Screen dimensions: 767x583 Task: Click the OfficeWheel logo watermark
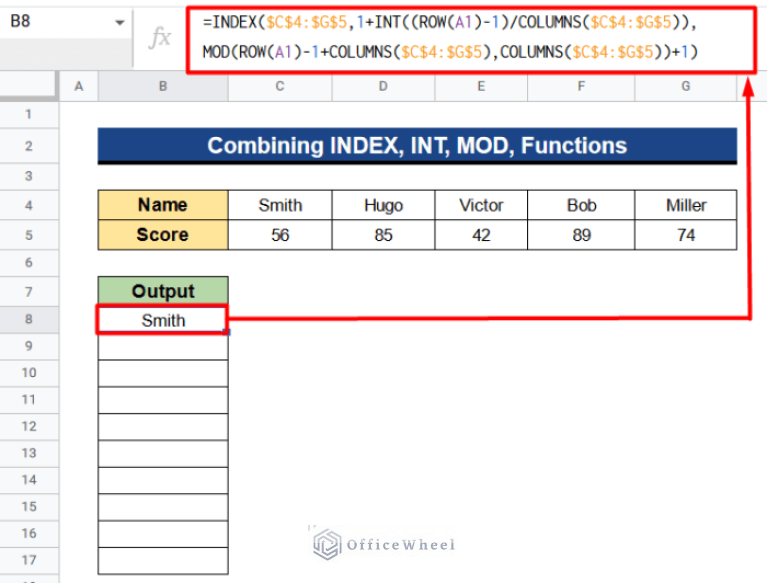[383, 545]
